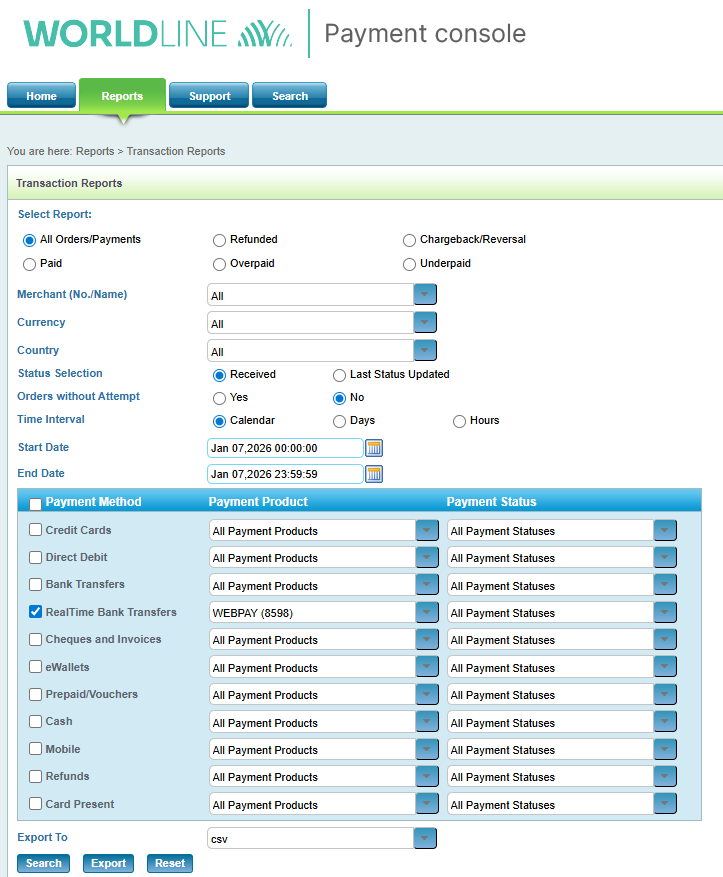Open the Start Date calendar picker icon
This screenshot has width=723, height=877.
(374, 448)
